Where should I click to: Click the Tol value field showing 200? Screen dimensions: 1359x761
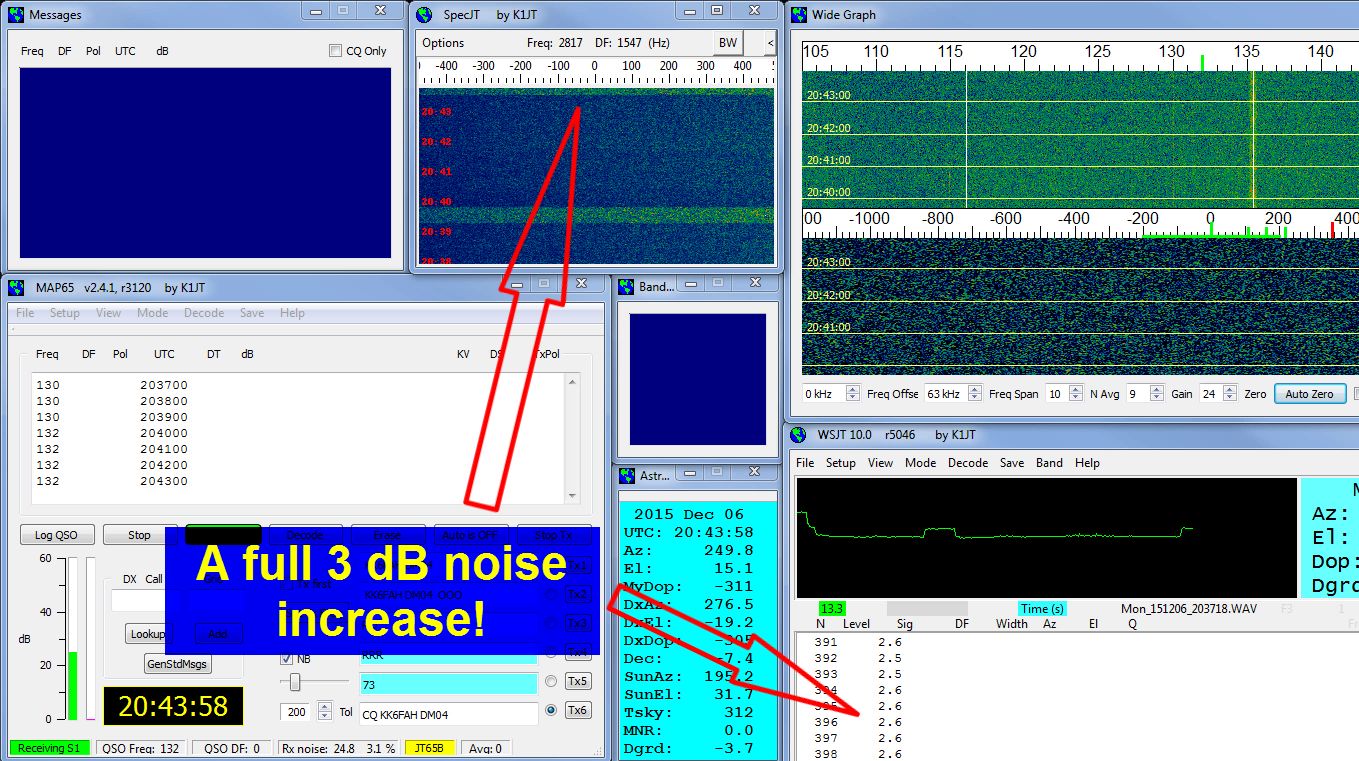pos(298,712)
